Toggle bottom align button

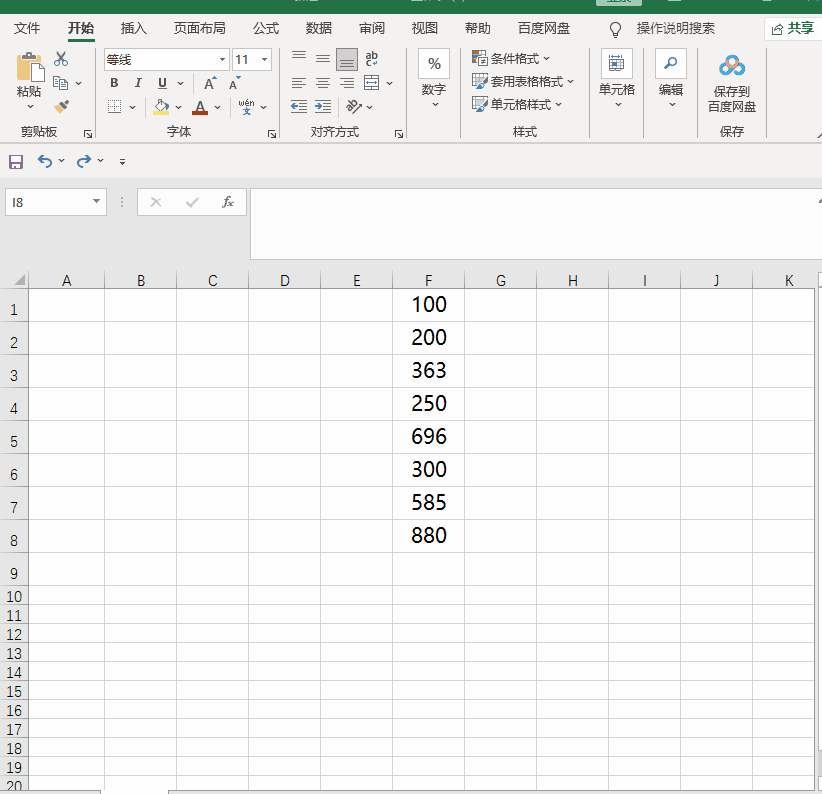[x=347, y=60]
